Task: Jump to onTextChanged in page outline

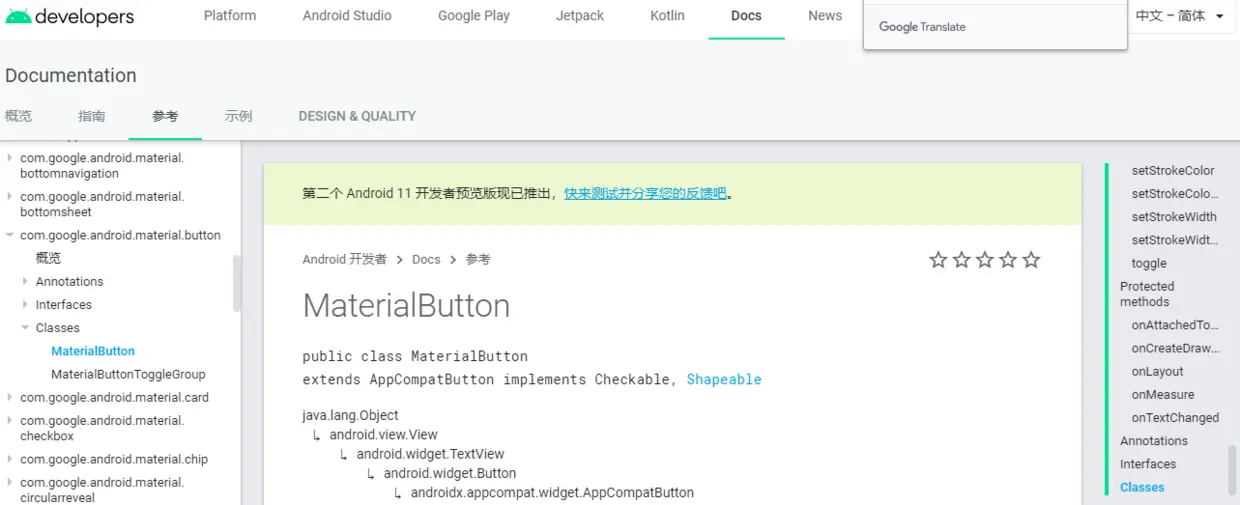Action: [1175, 418]
